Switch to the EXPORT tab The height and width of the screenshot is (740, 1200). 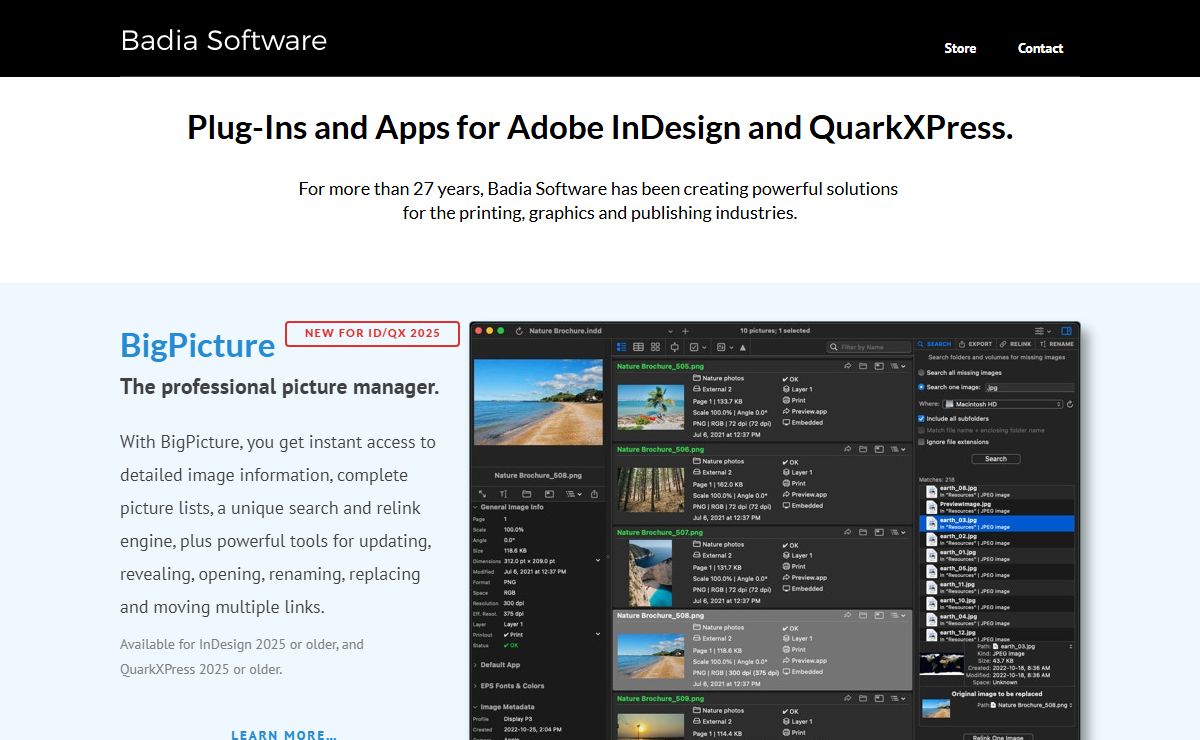point(975,344)
